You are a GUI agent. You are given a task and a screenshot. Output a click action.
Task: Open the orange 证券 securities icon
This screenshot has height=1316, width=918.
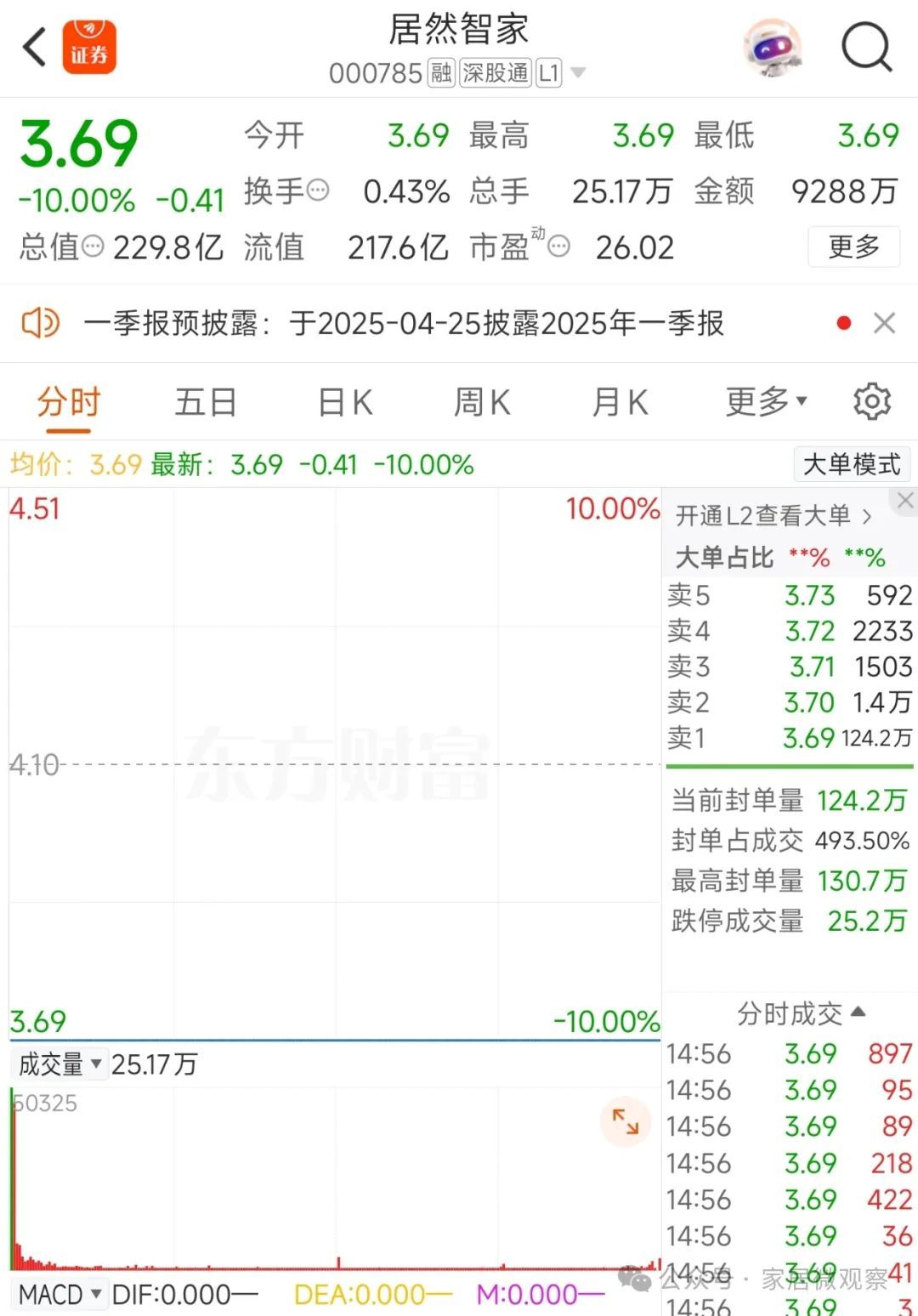pyautogui.click(x=89, y=47)
